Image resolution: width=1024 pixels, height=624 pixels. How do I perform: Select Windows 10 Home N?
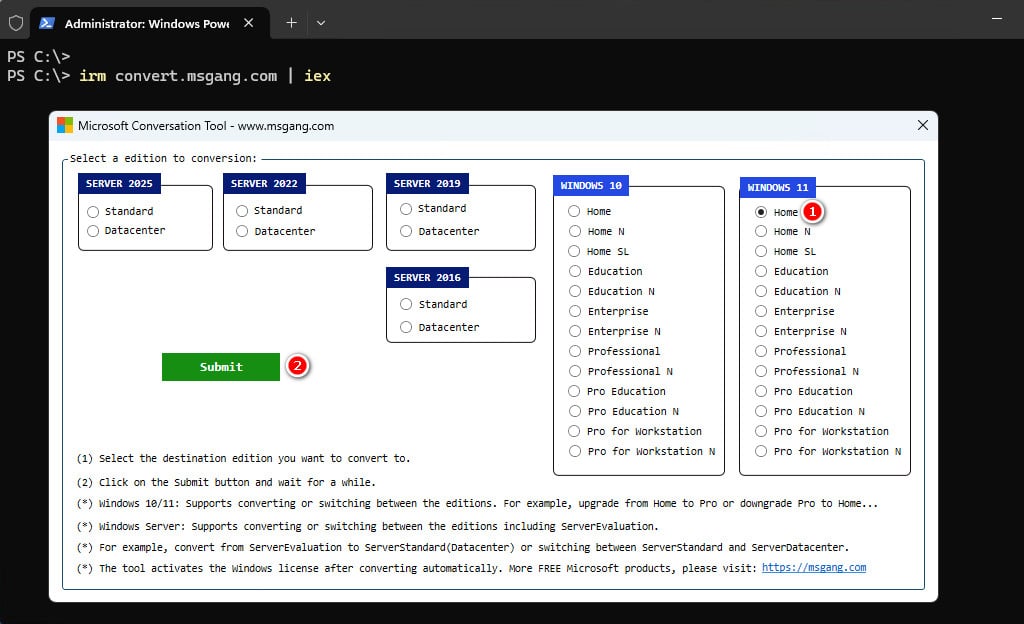pos(596,231)
